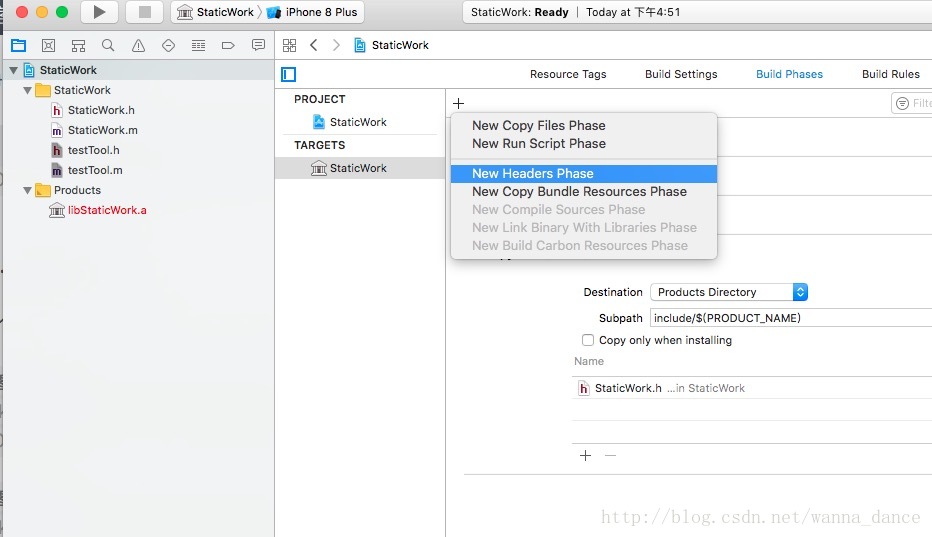Switch to Build Settings tab

point(681,74)
